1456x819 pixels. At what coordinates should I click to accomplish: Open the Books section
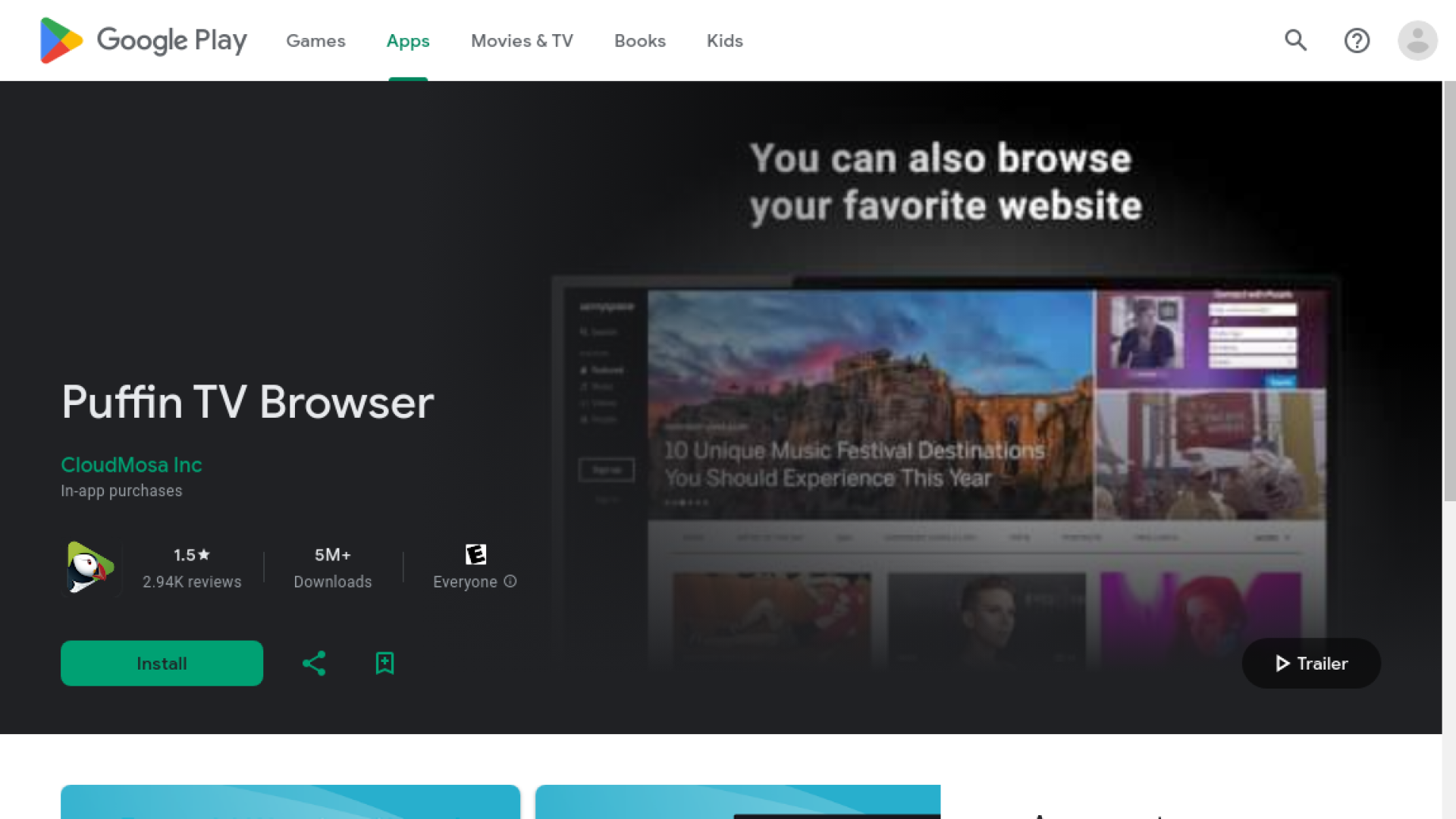point(639,41)
